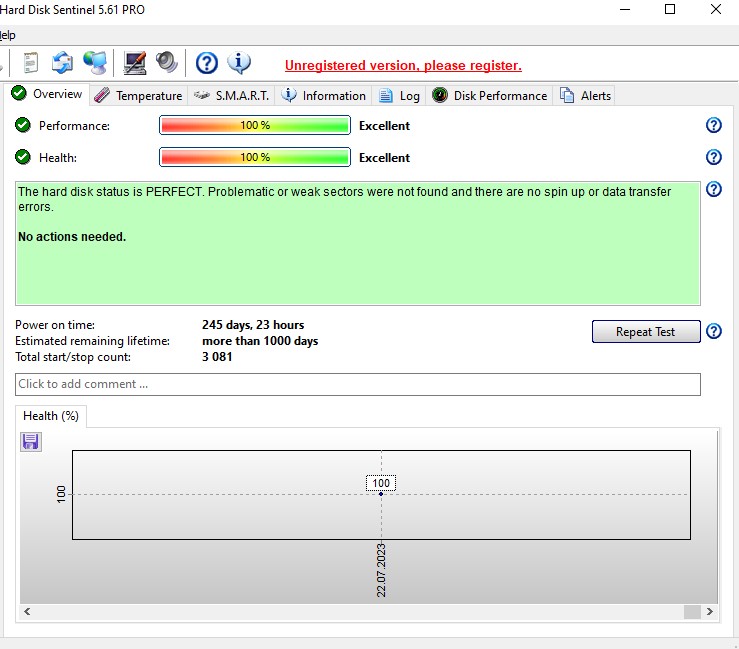Click help icon beside status text box
This screenshot has height=649, width=739.
(x=714, y=189)
